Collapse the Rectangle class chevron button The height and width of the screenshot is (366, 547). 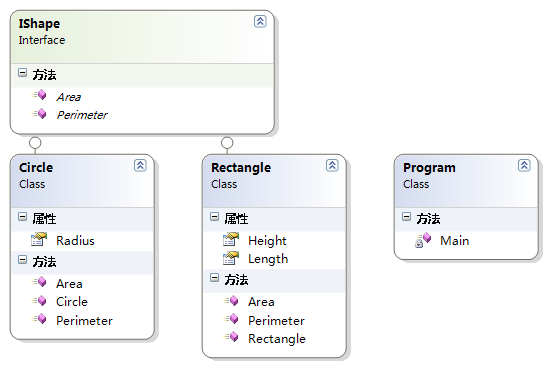(x=332, y=165)
